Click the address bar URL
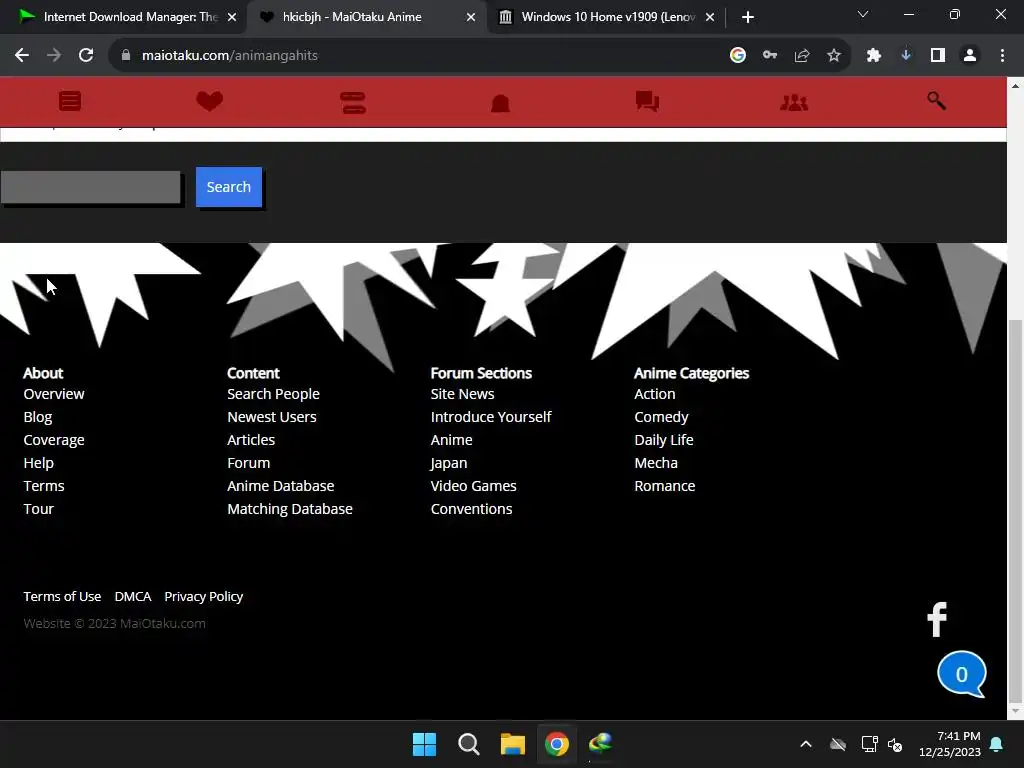The width and height of the screenshot is (1024, 768). pyautogui.click(x=230, y=56)
